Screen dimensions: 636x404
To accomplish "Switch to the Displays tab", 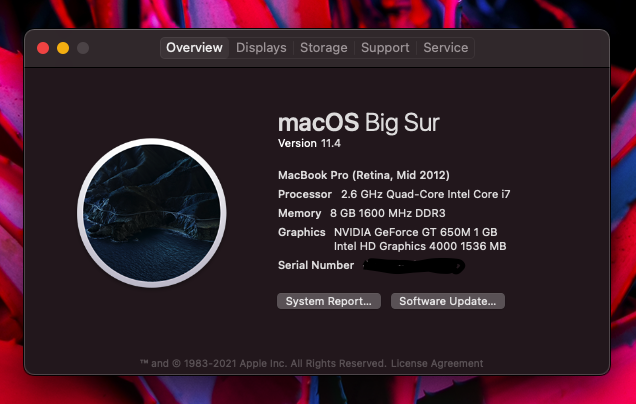I will pyautogui.click(x=261, y=48).
